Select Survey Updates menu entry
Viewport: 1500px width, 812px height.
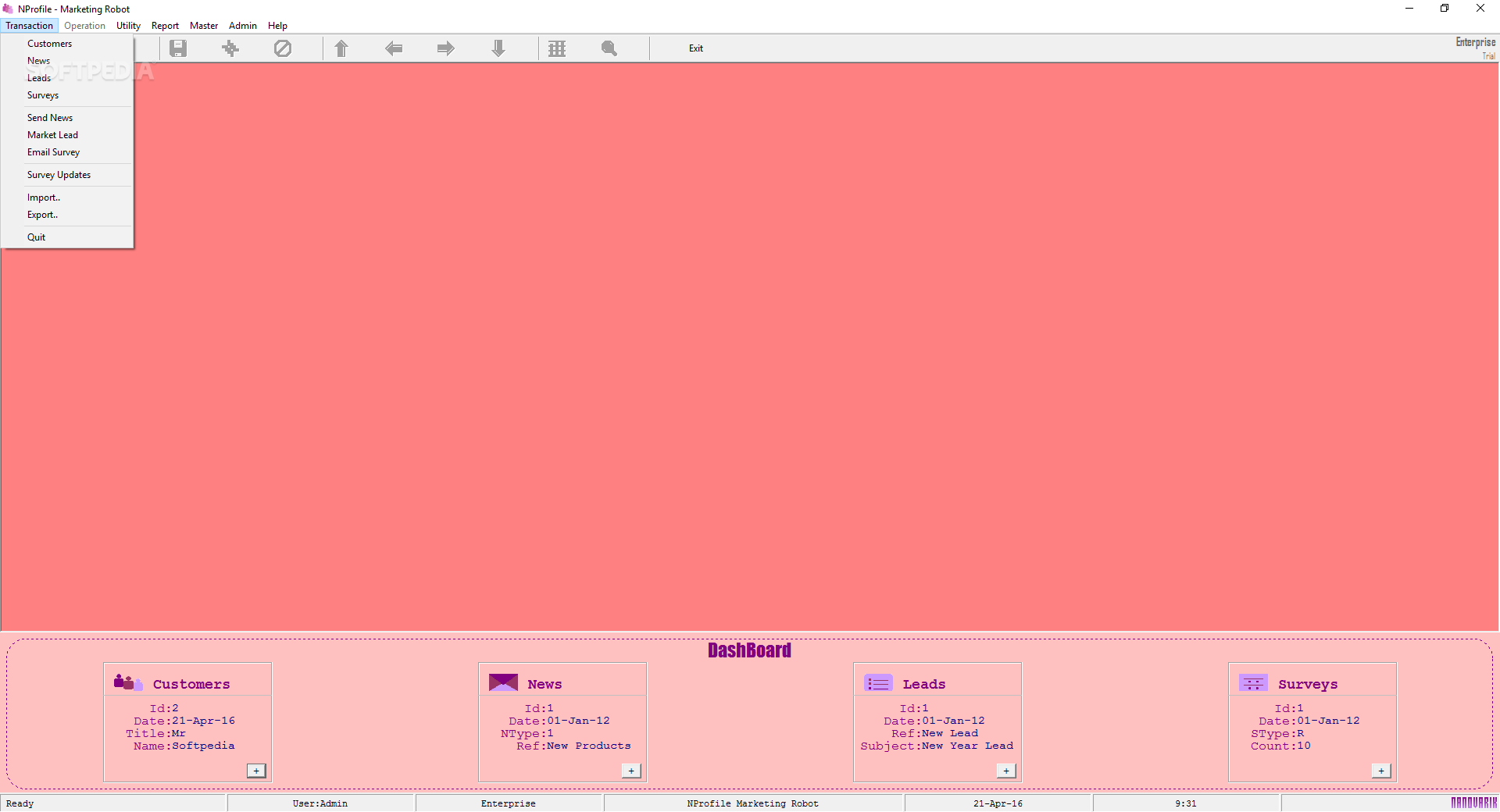coord(67,175)
